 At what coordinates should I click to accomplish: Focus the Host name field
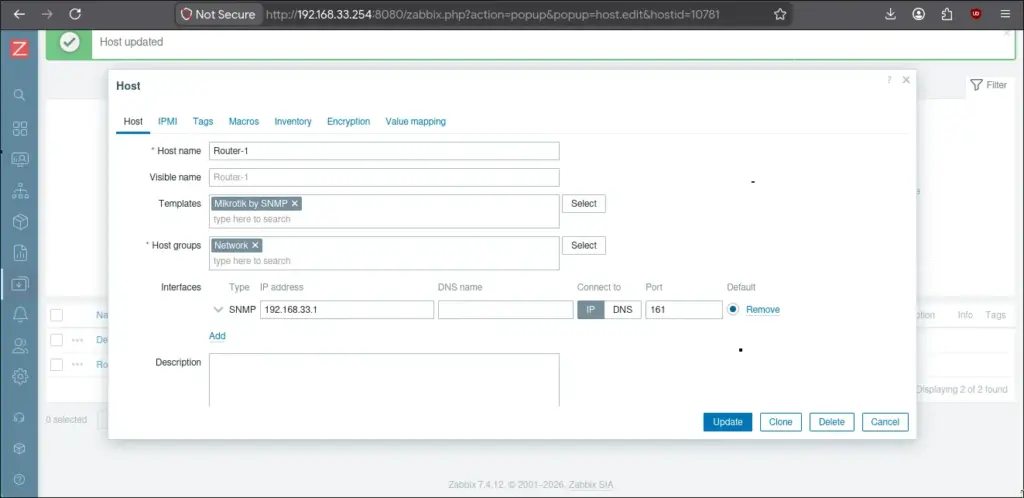(x=384, y=151)
